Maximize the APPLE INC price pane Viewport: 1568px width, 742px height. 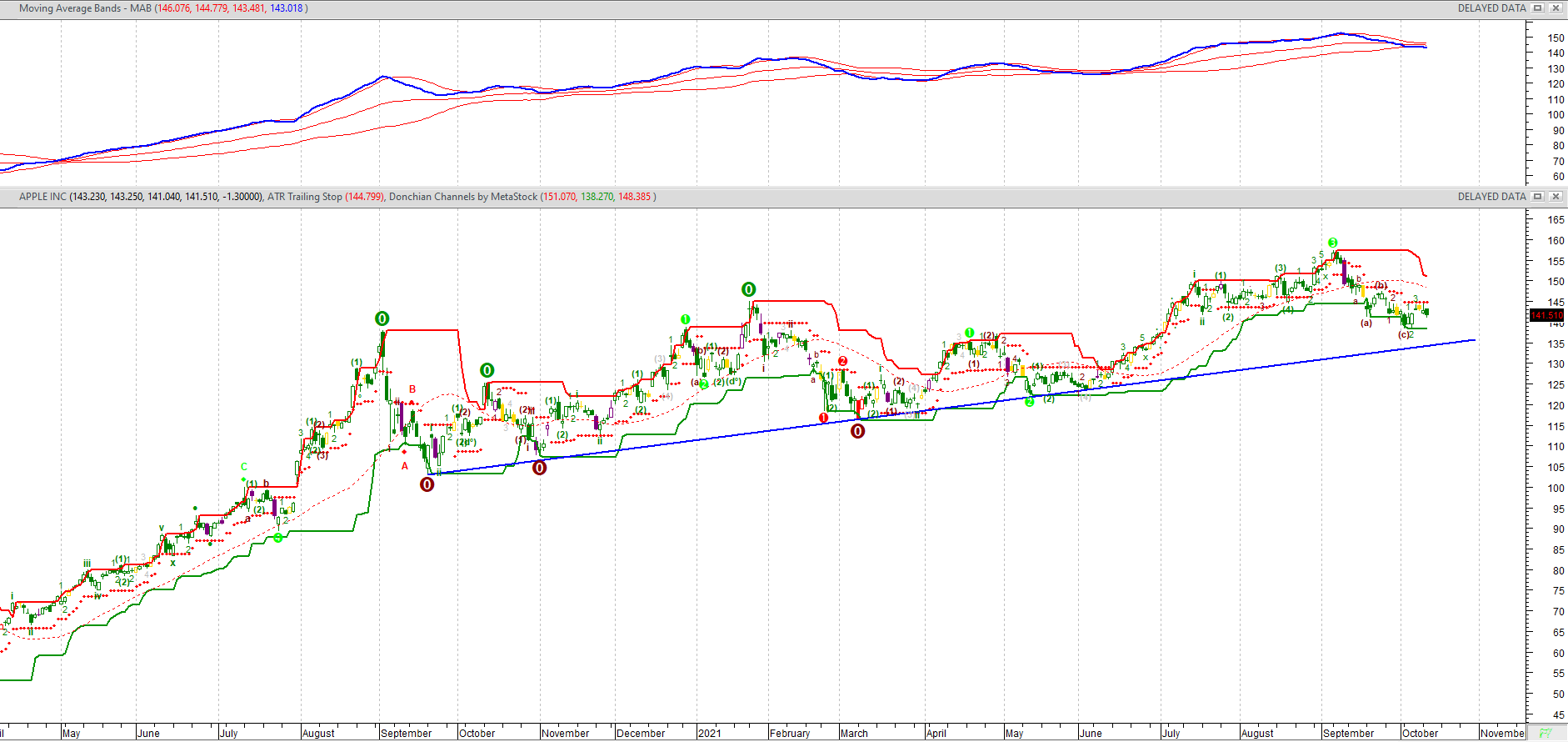(x=1538, y=197)
